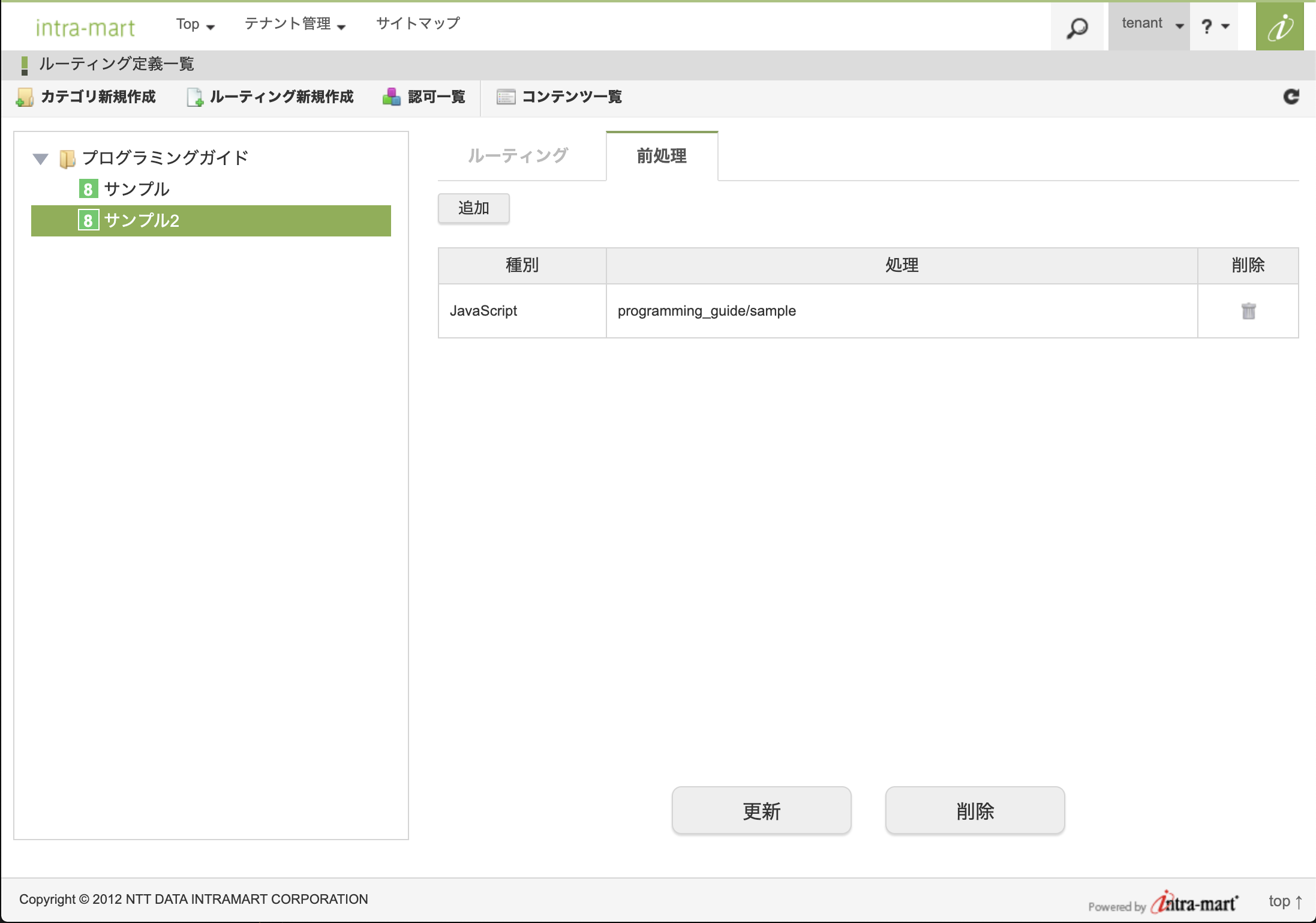Open サイトマップ menu item
The image size is (1316, 923).
point(417,24)
